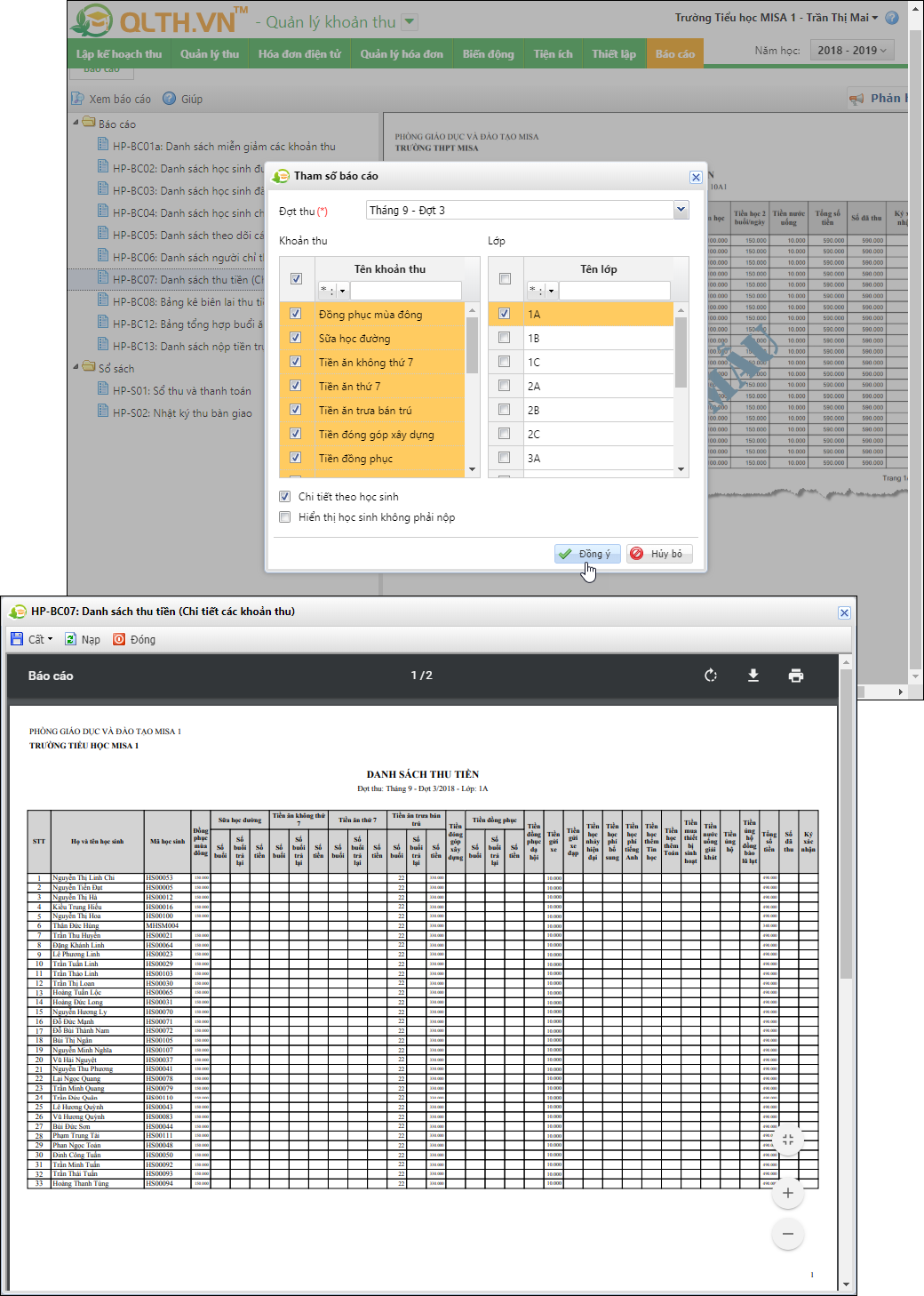Toggle the select-all Tên khoản thu checkbox
The height and width of the screenshot is (1296, 924).
pos(296,278)
